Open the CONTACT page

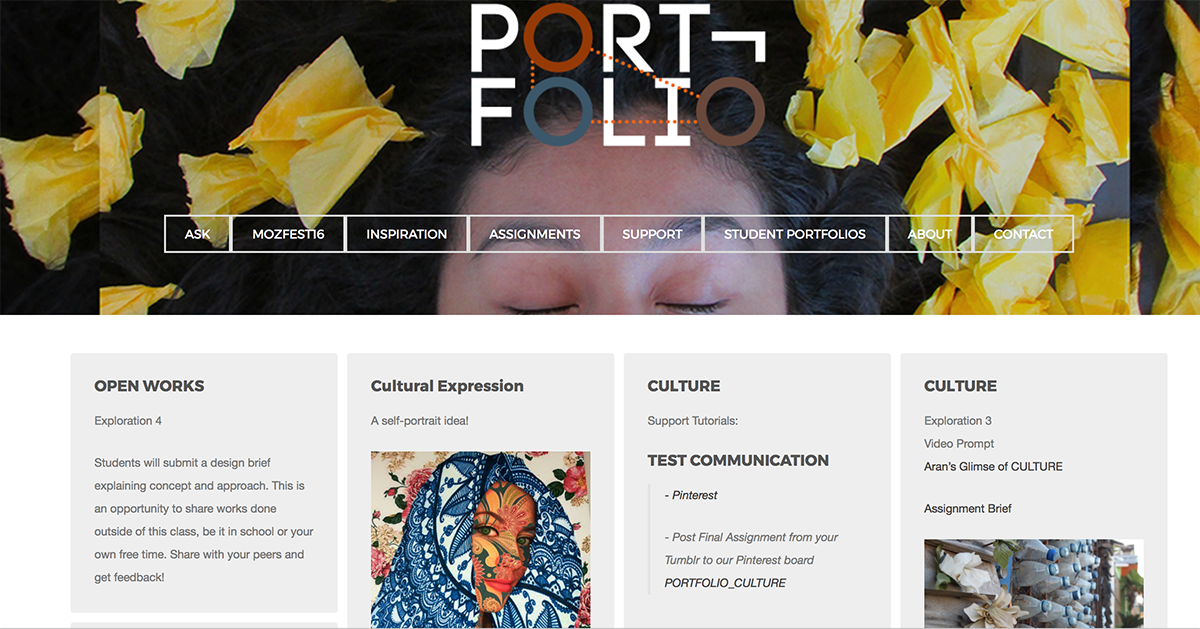click(1023, 234)
